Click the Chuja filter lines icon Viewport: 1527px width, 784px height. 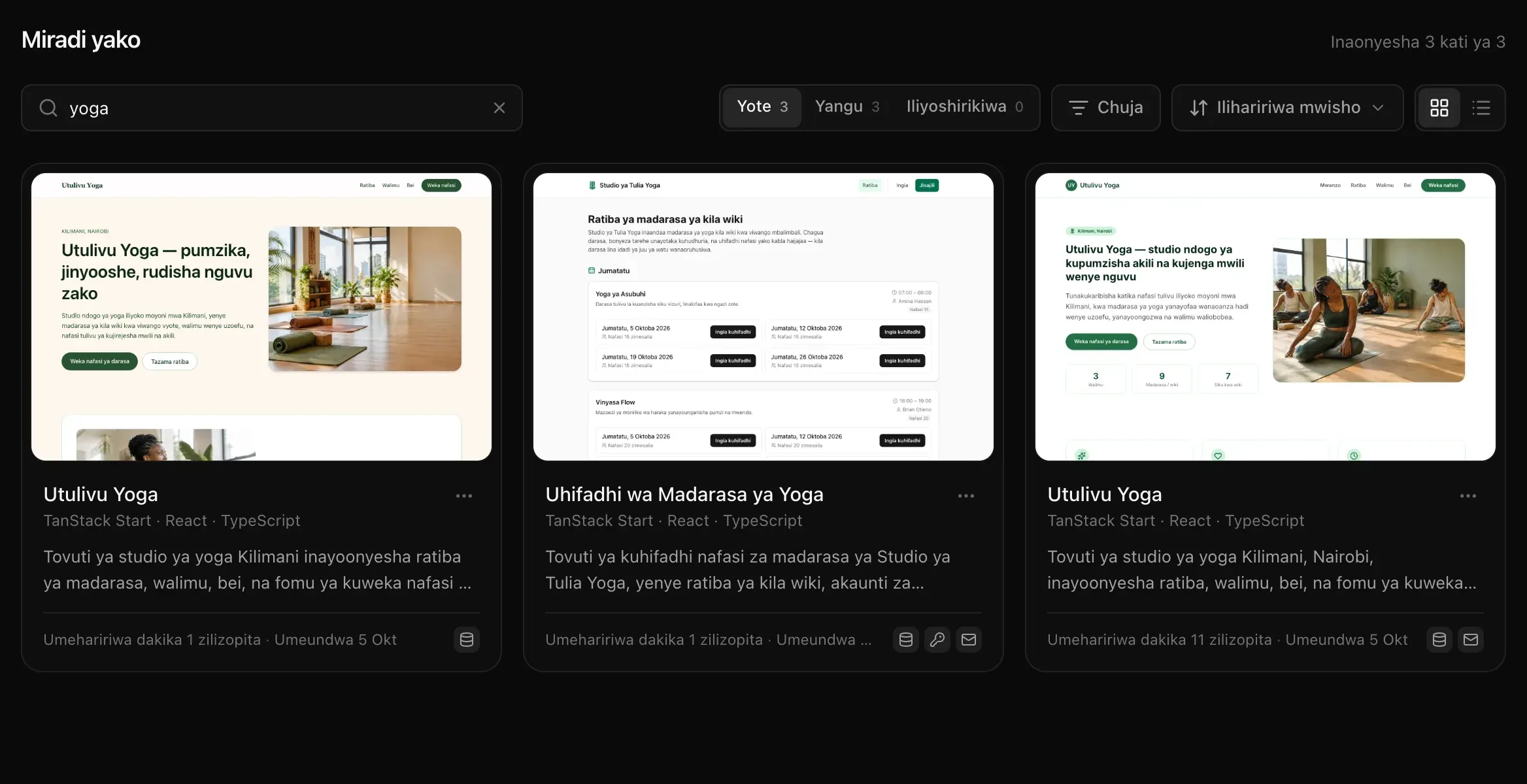(x=1078, y=108)
